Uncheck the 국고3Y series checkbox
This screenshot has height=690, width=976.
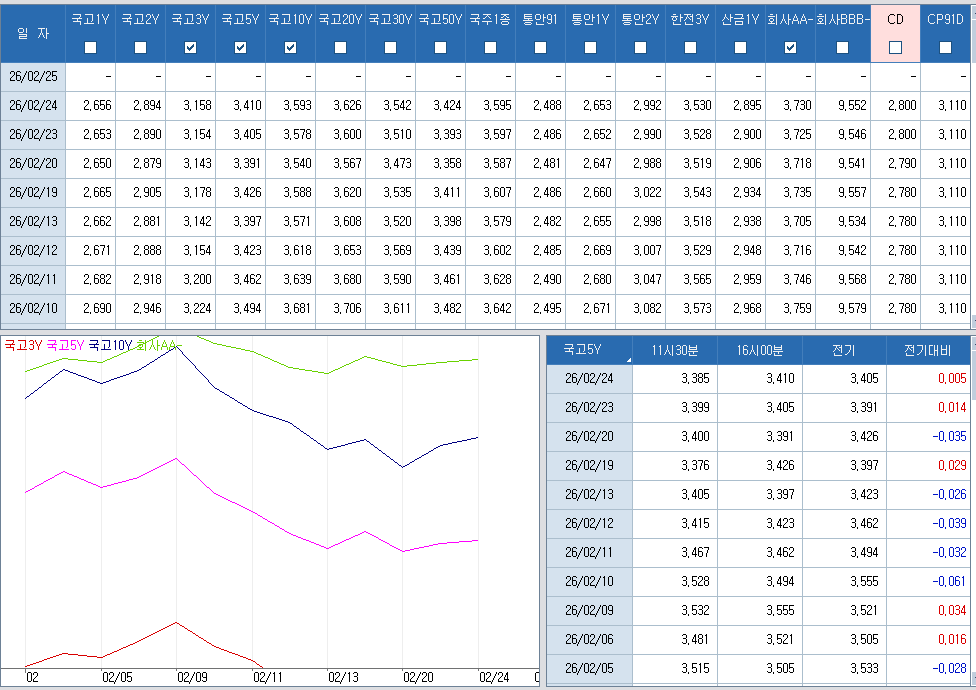point(191,47)
